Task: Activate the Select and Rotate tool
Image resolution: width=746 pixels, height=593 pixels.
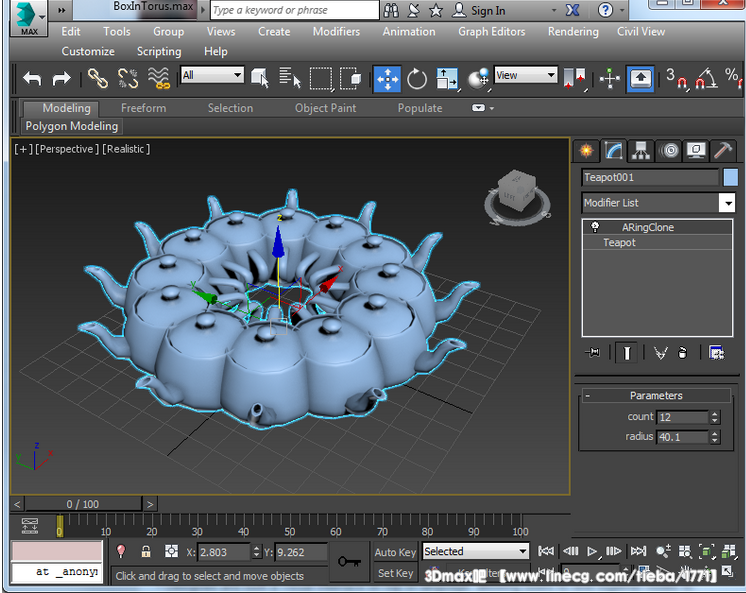Action: pos(417,79)
